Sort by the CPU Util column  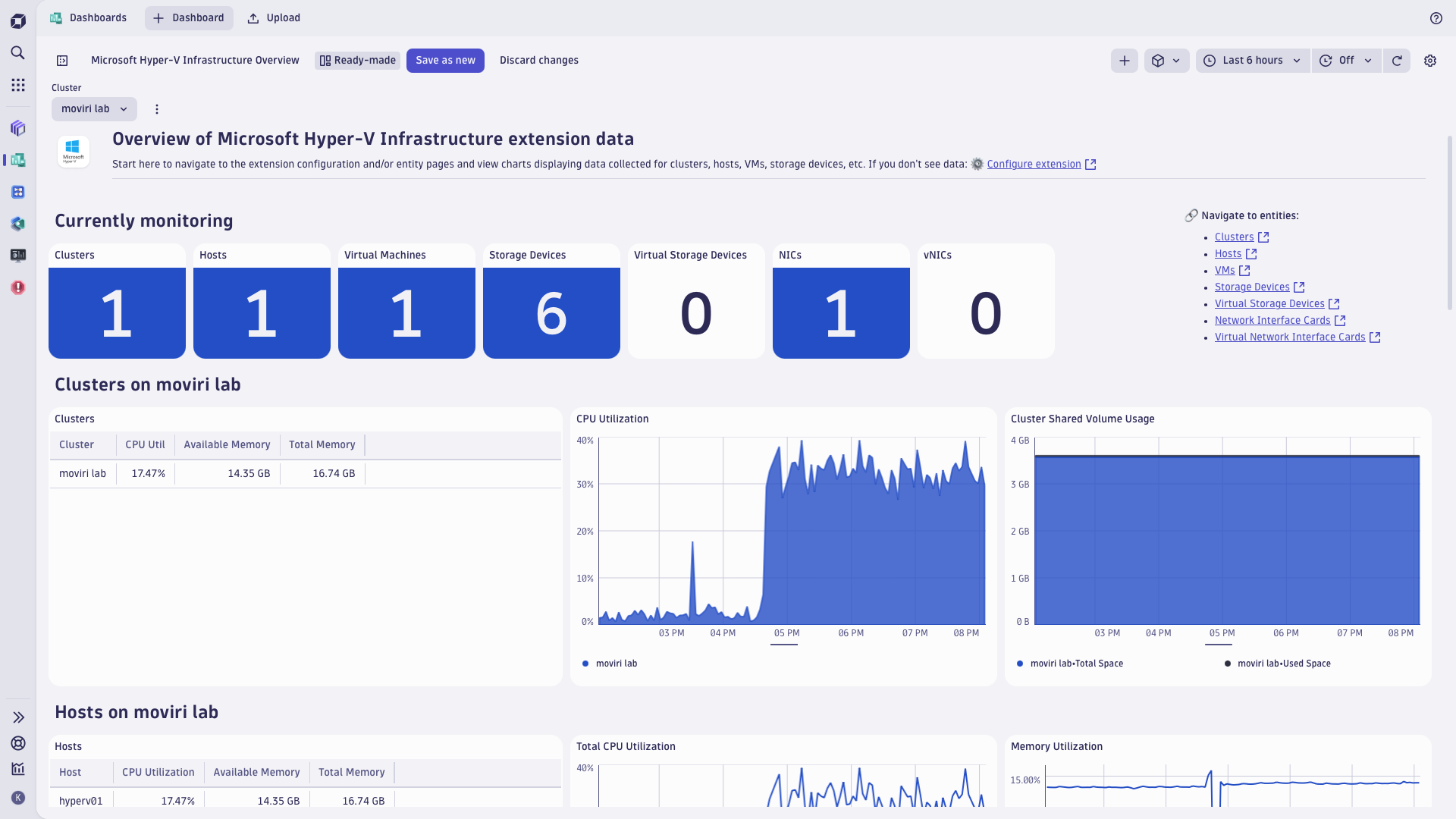[145, 445]
